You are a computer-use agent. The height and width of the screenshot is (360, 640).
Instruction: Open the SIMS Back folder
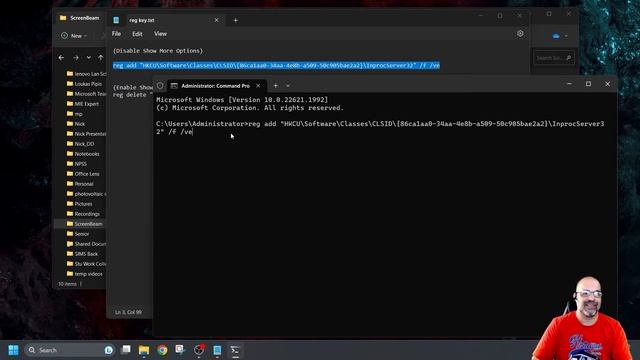[x=82, y=254]
